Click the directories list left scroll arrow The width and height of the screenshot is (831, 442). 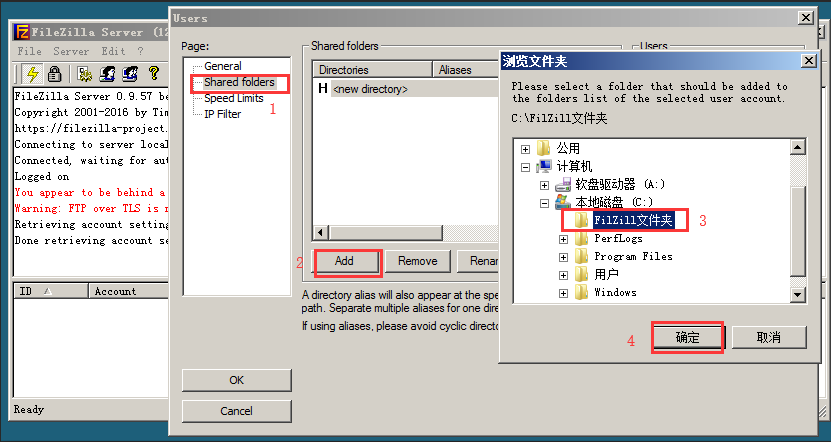(x=320, y=233)
